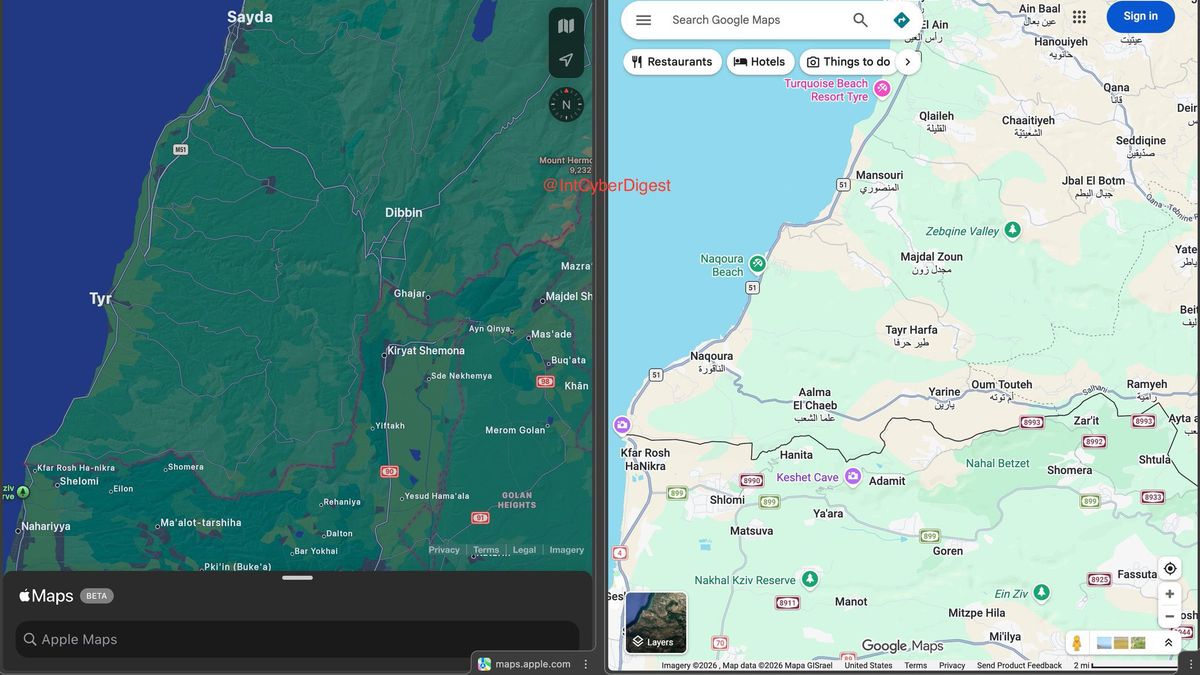Click the Shlomi label in Google Maps
This screenshot has width=1200, height=675.
727,500
